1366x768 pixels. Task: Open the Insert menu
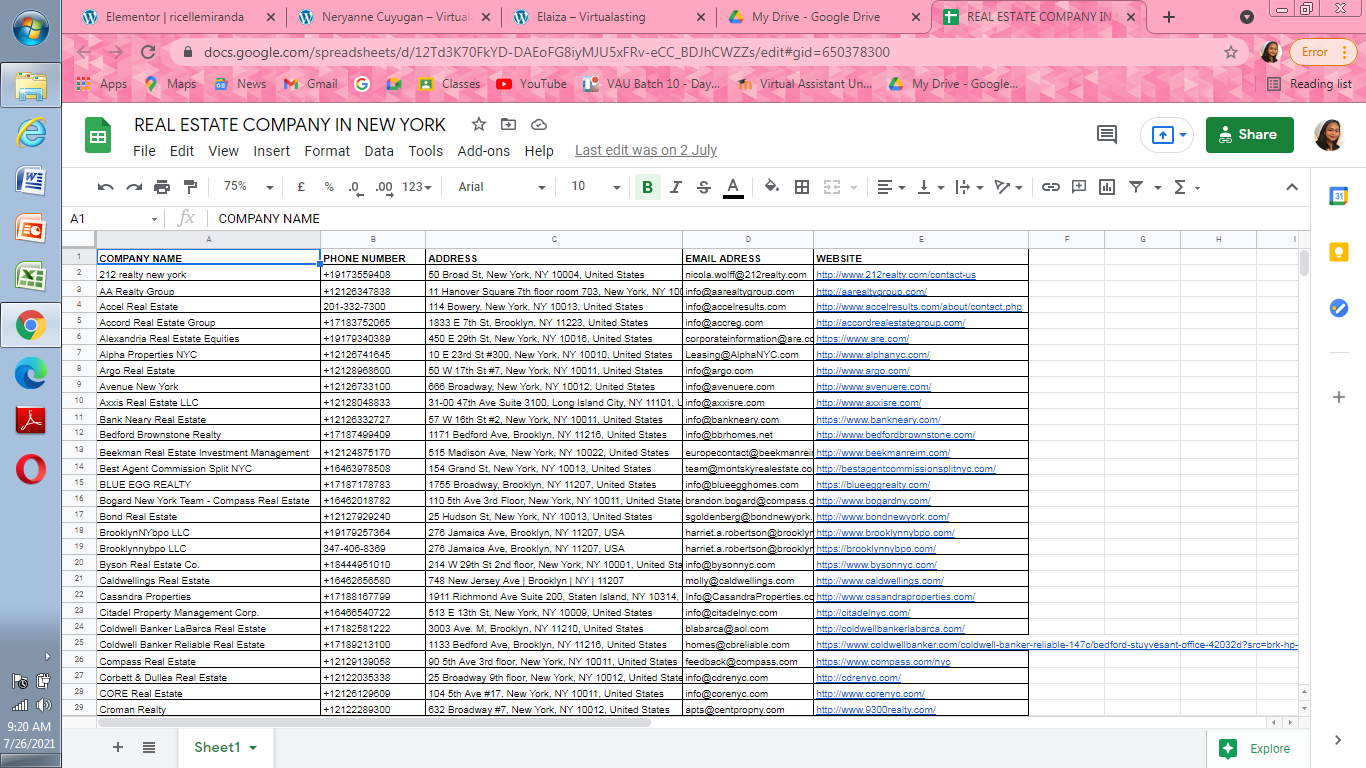pyautogui.click(x=271, y=151)
